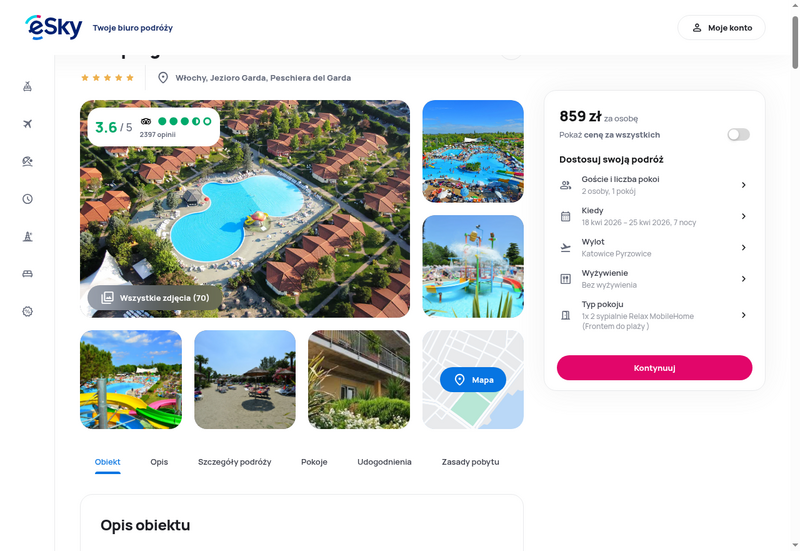Expand the 'Wyżywienie' meal option row
Screen dimensions: 800x551
(x=654, y=279)
